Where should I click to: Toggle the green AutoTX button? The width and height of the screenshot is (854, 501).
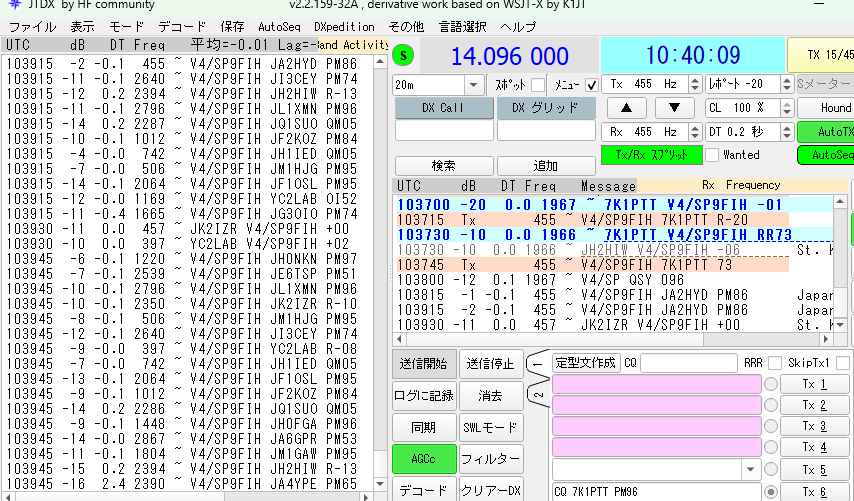click(x=826, y=132)
